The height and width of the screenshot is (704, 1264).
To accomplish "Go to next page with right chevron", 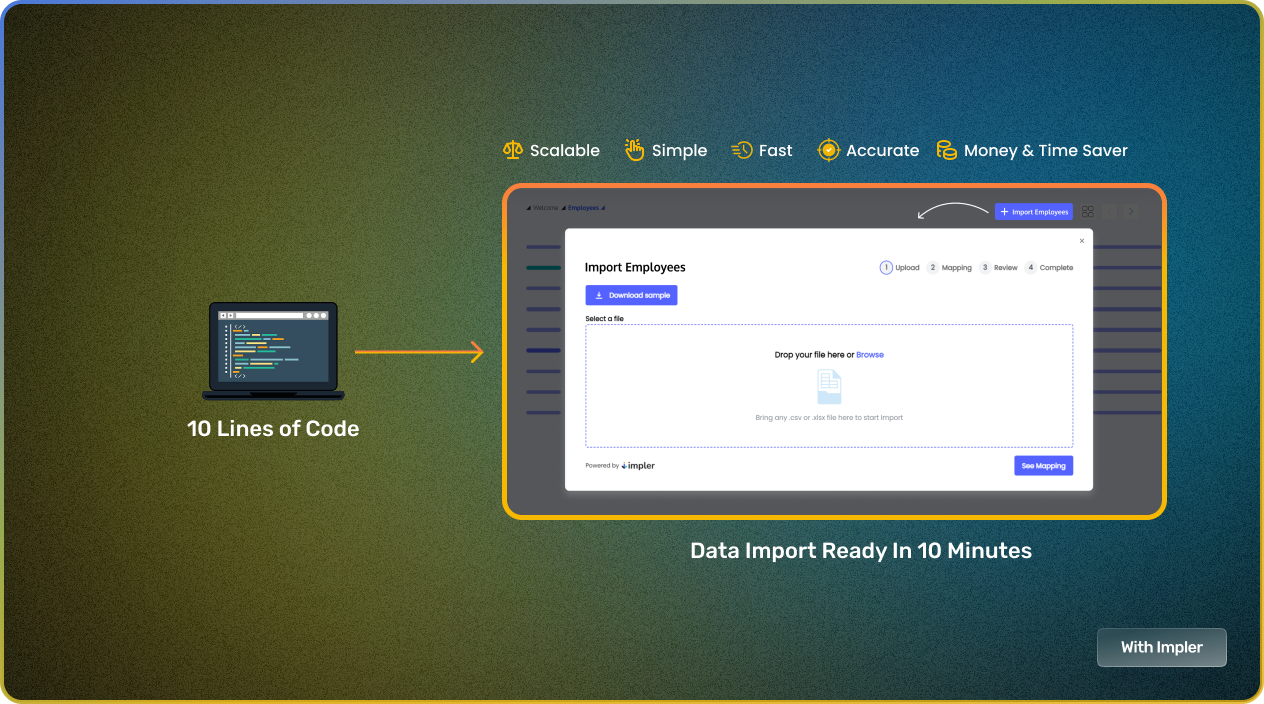I will pos(1131,212).
